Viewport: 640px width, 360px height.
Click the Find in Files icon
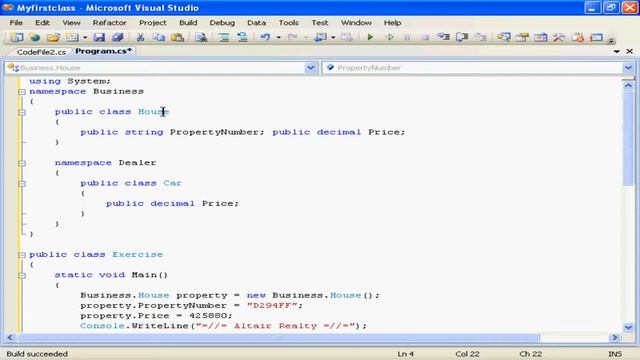(x=201, y=38)
